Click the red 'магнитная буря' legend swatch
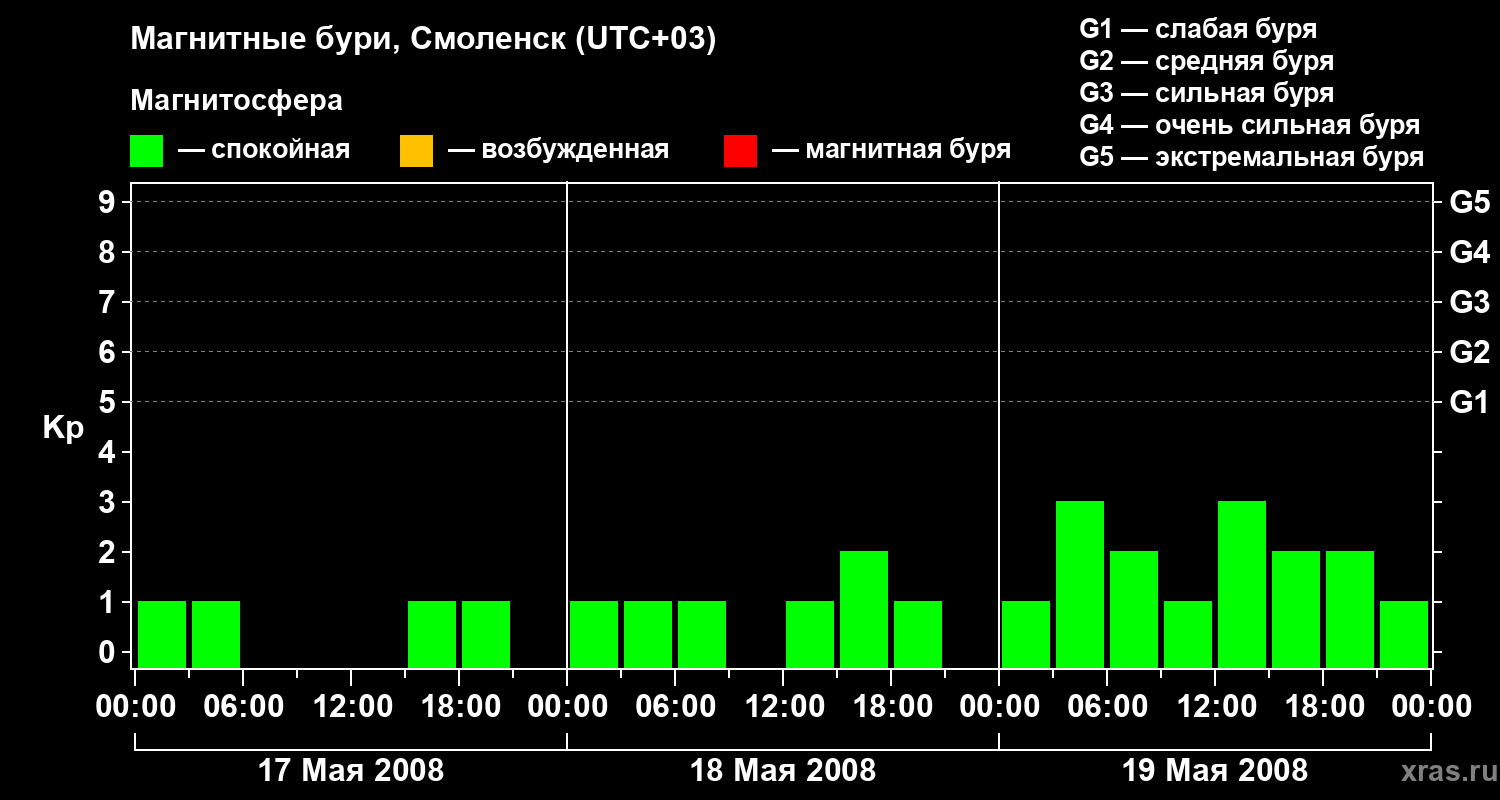 [740, 151]
